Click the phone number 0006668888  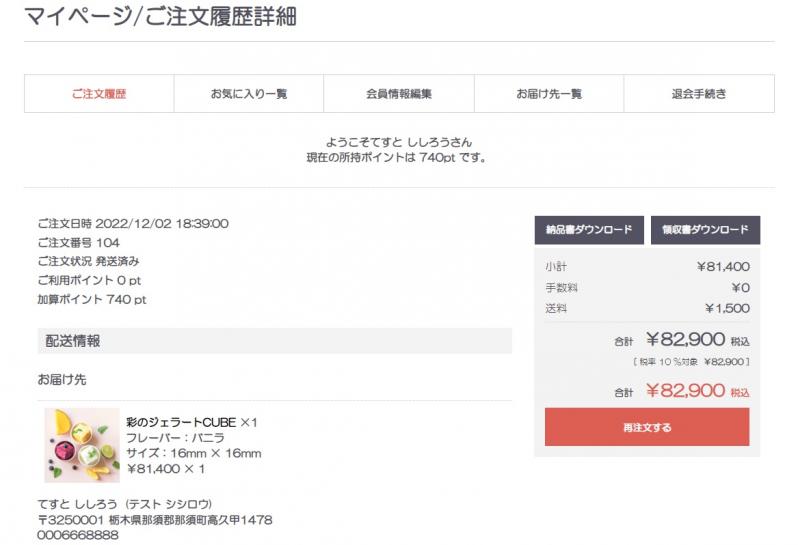click(x=78, y=535)
